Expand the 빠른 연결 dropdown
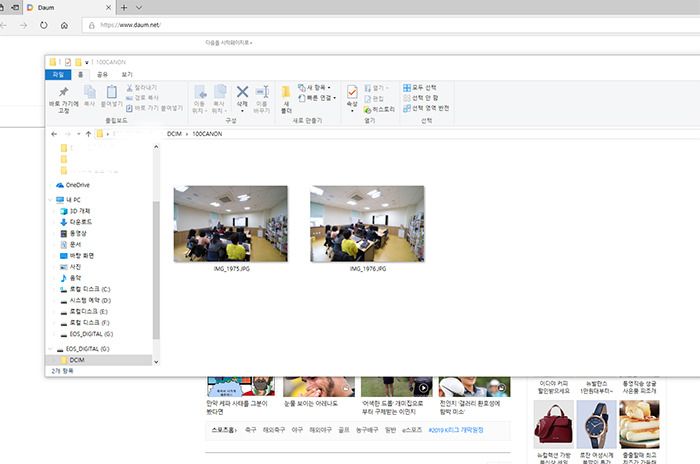 point(317,98)
